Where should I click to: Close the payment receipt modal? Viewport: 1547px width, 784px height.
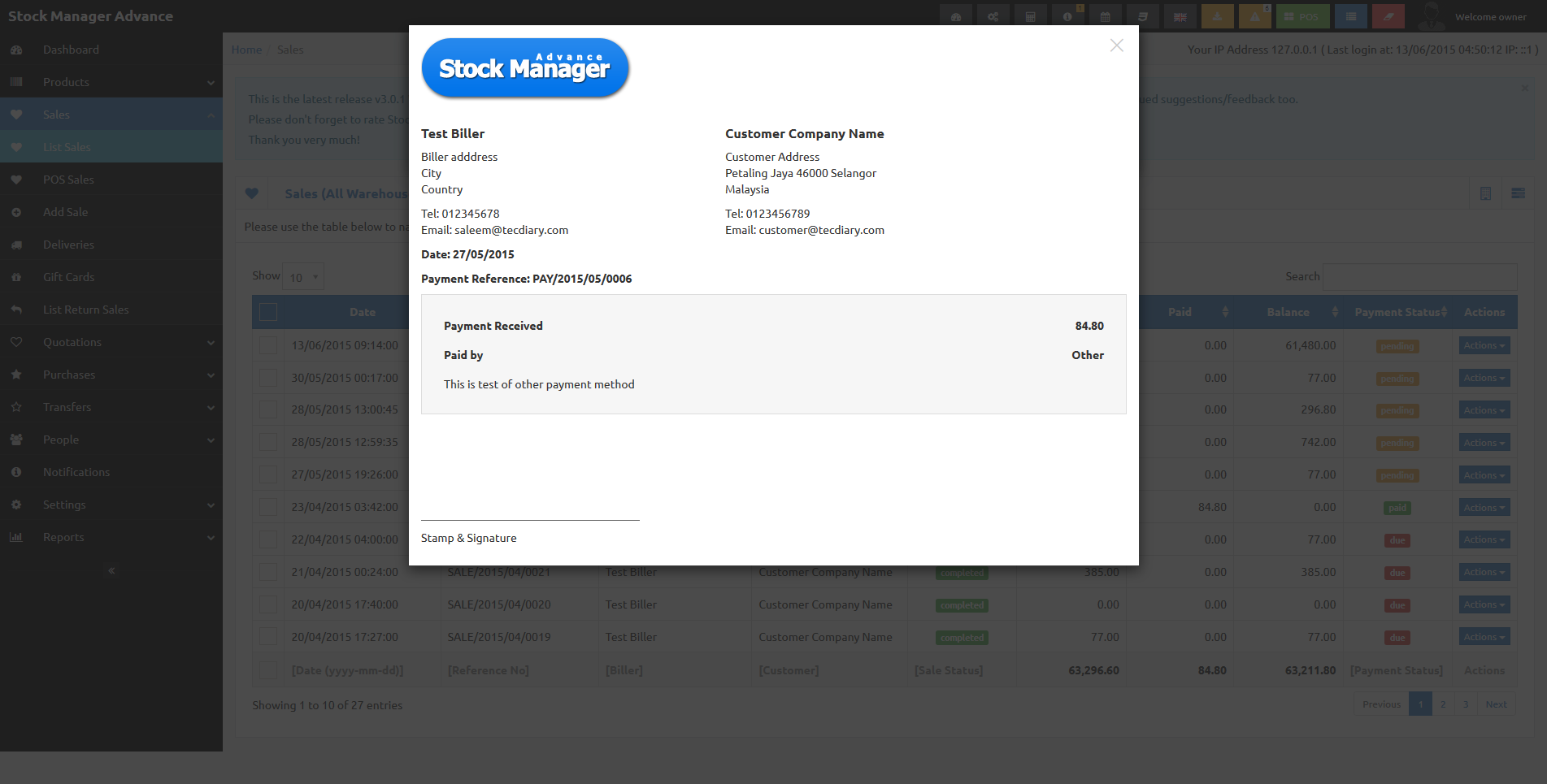pyautogui.click(x=1117, y=45)
